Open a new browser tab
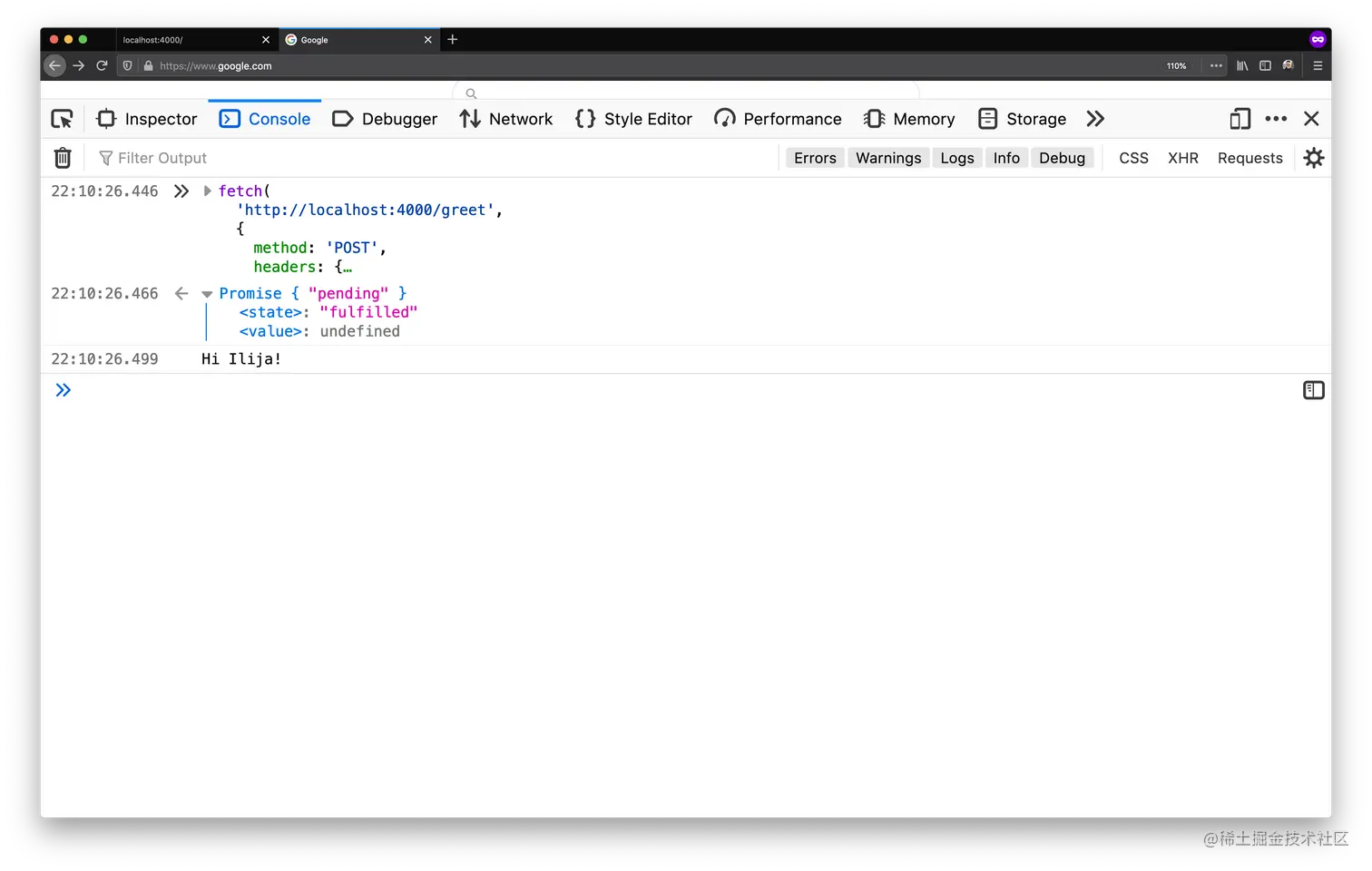The width and height of the screenshot is (1372, 871). click(x=453, y=40)
